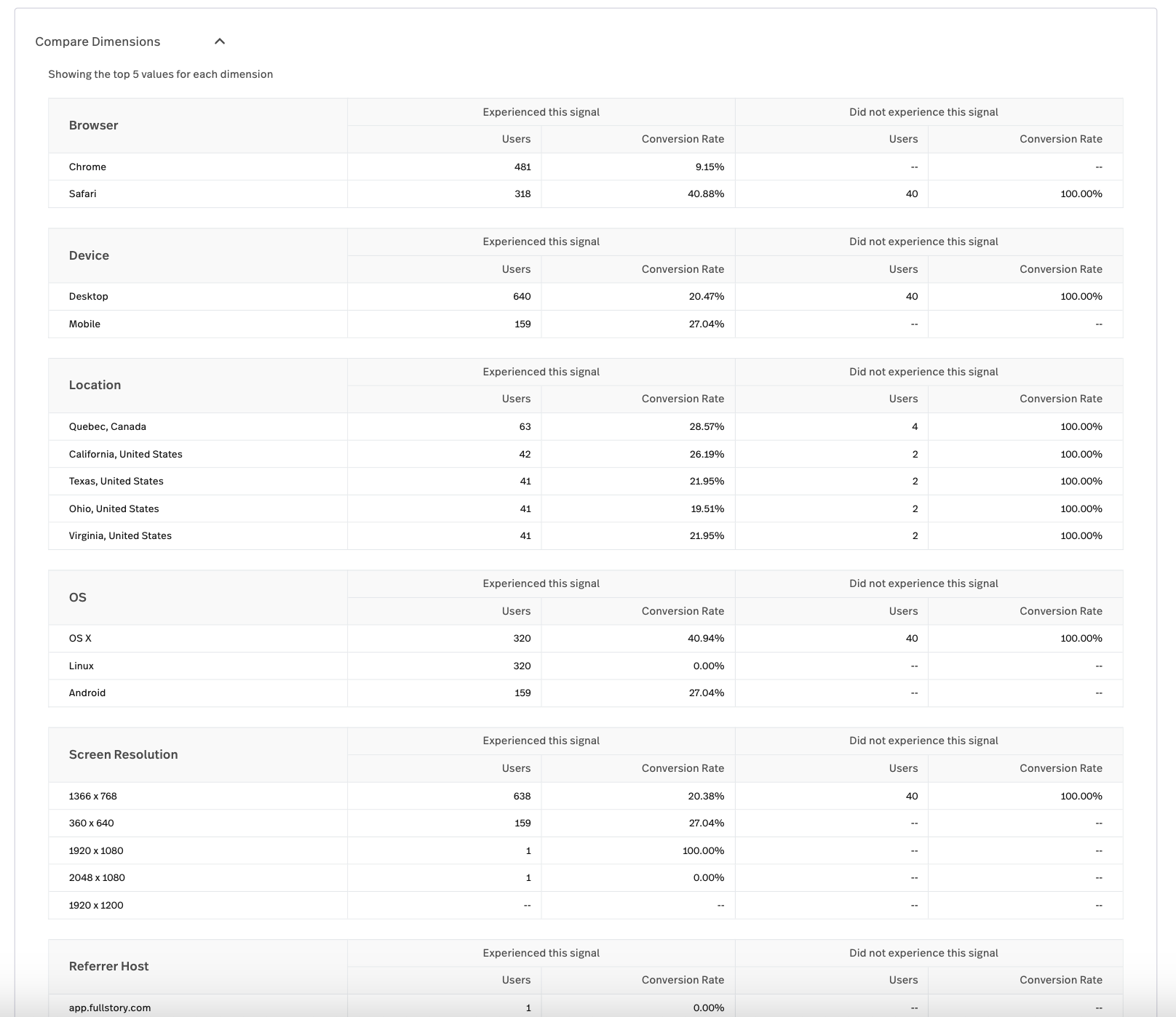Viewport: 1176px width, 1017px height.
Task: Select the OS X row in OS table
Action: click(81, 638)
